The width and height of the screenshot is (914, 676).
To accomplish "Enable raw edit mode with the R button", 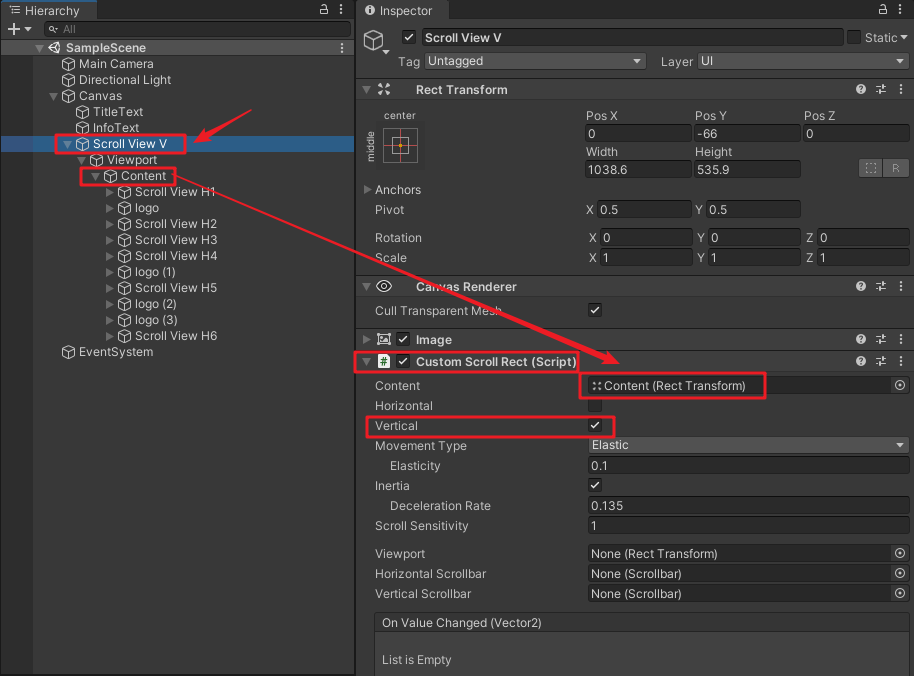I will click(896, 168).
